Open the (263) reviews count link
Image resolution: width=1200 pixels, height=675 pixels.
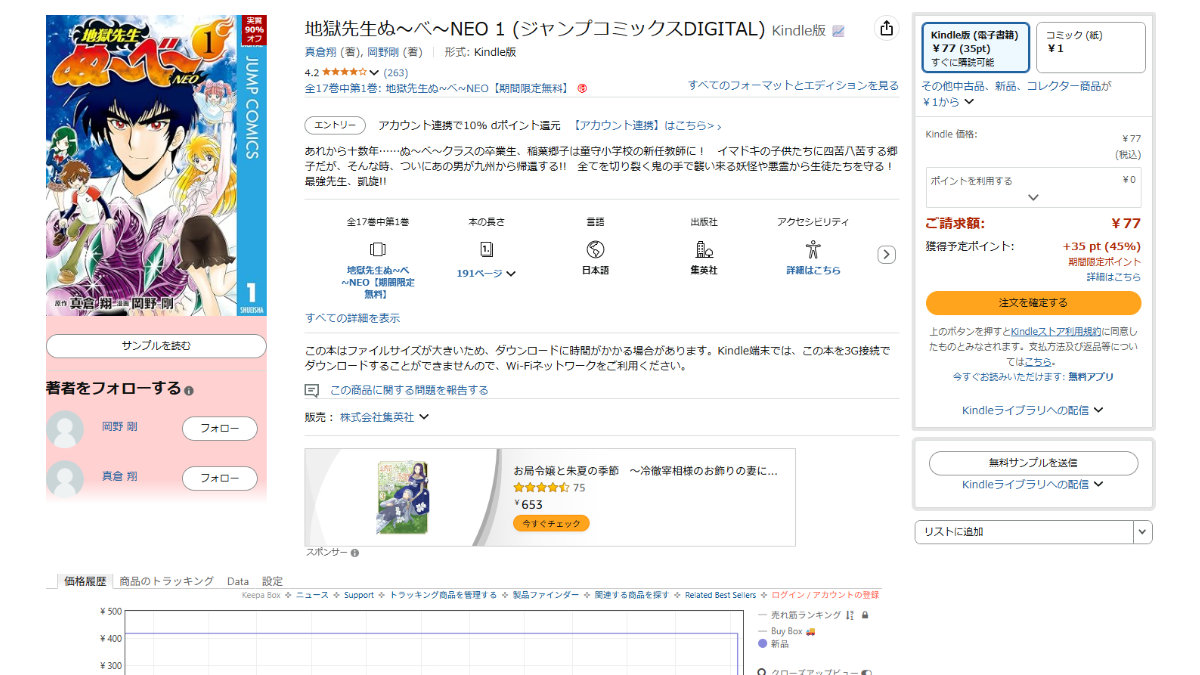tap(395, 73)
